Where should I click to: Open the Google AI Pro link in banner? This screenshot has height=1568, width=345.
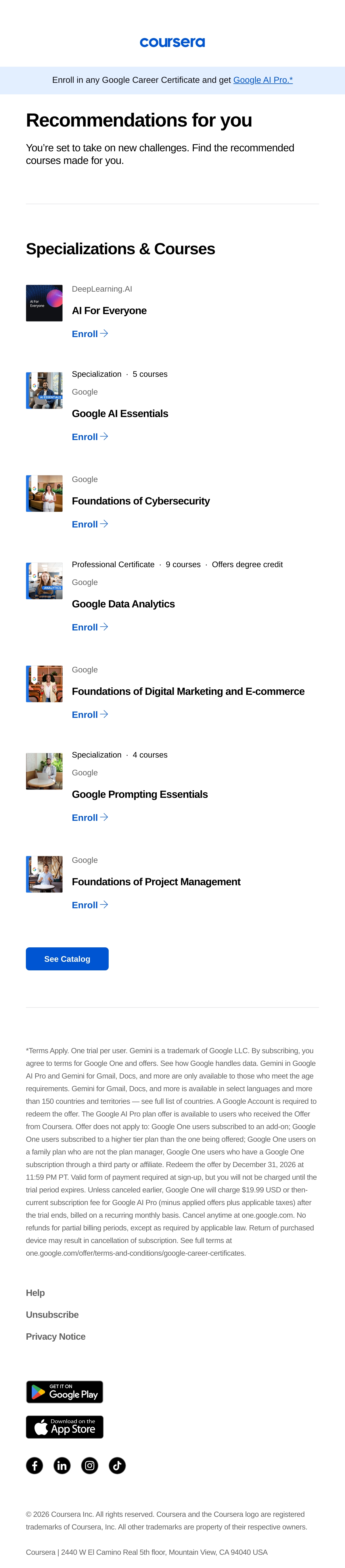coord(263,80)
